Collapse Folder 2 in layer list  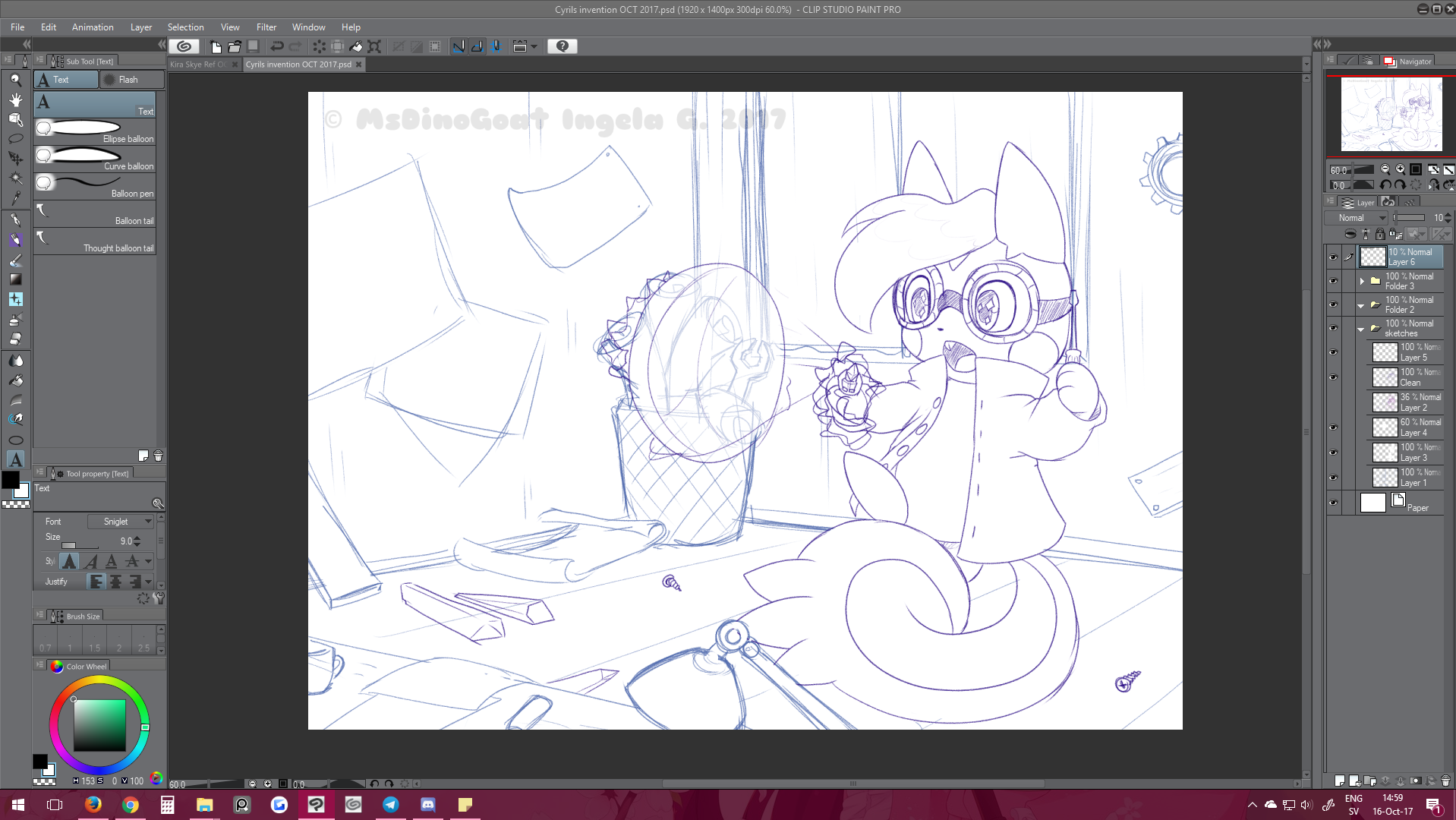1361,305
